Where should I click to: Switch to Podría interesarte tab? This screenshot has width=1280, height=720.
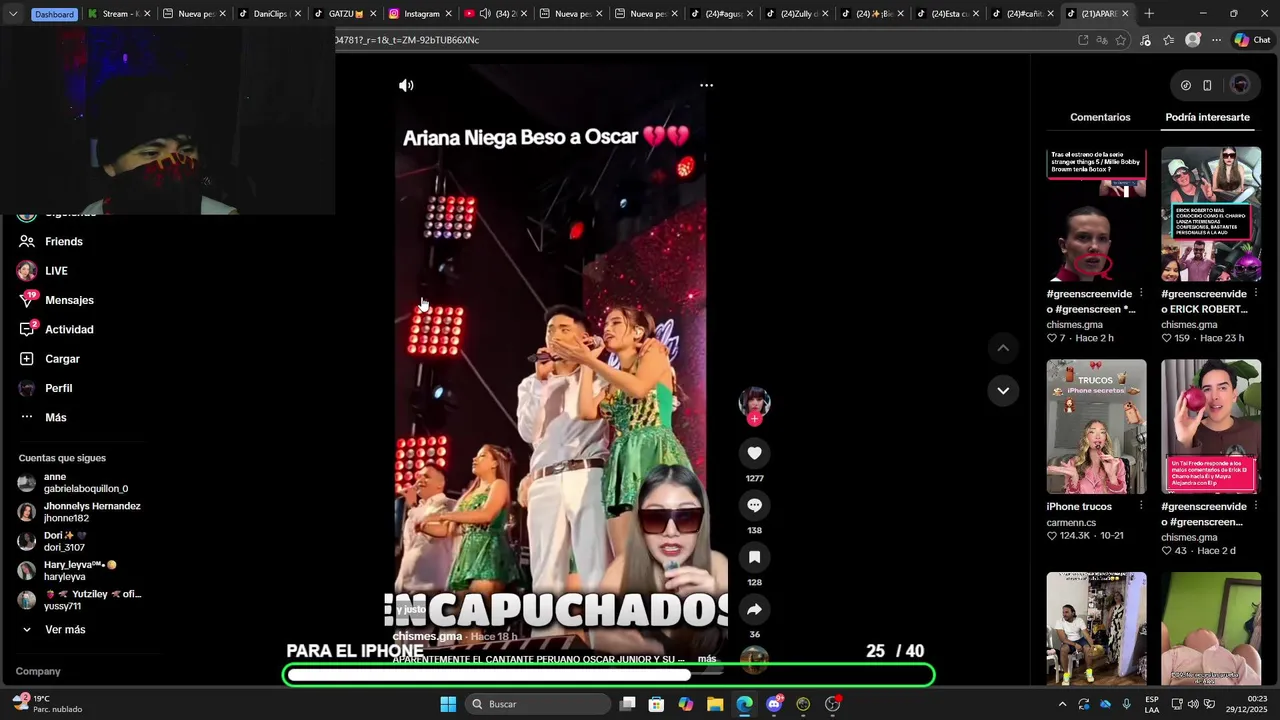[x=1207, y=117]
